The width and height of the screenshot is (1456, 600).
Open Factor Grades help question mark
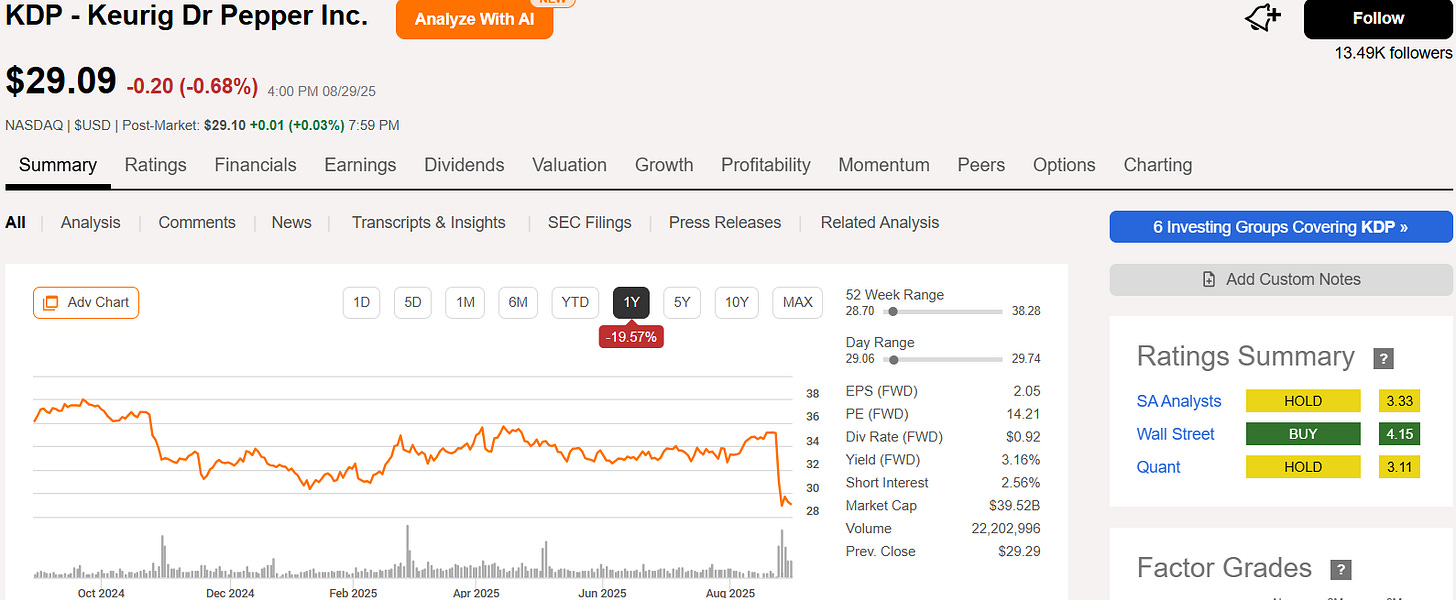pyautogui.click(x=1341, y=569)
